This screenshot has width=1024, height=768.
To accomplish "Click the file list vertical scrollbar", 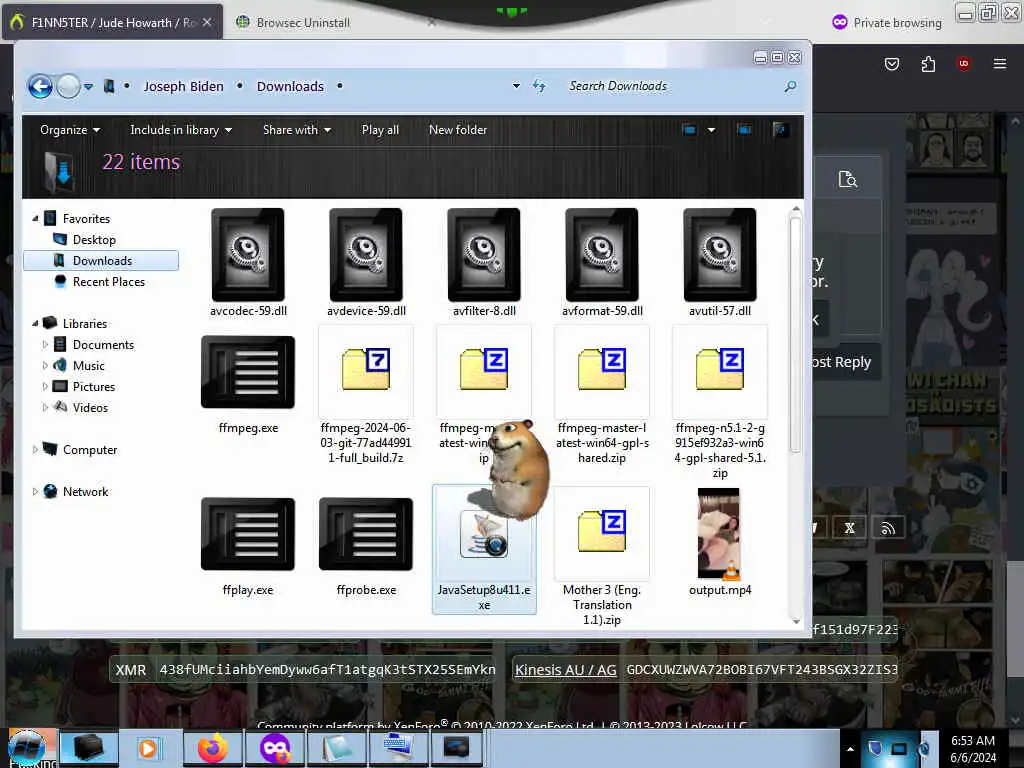I will point(795,333).
